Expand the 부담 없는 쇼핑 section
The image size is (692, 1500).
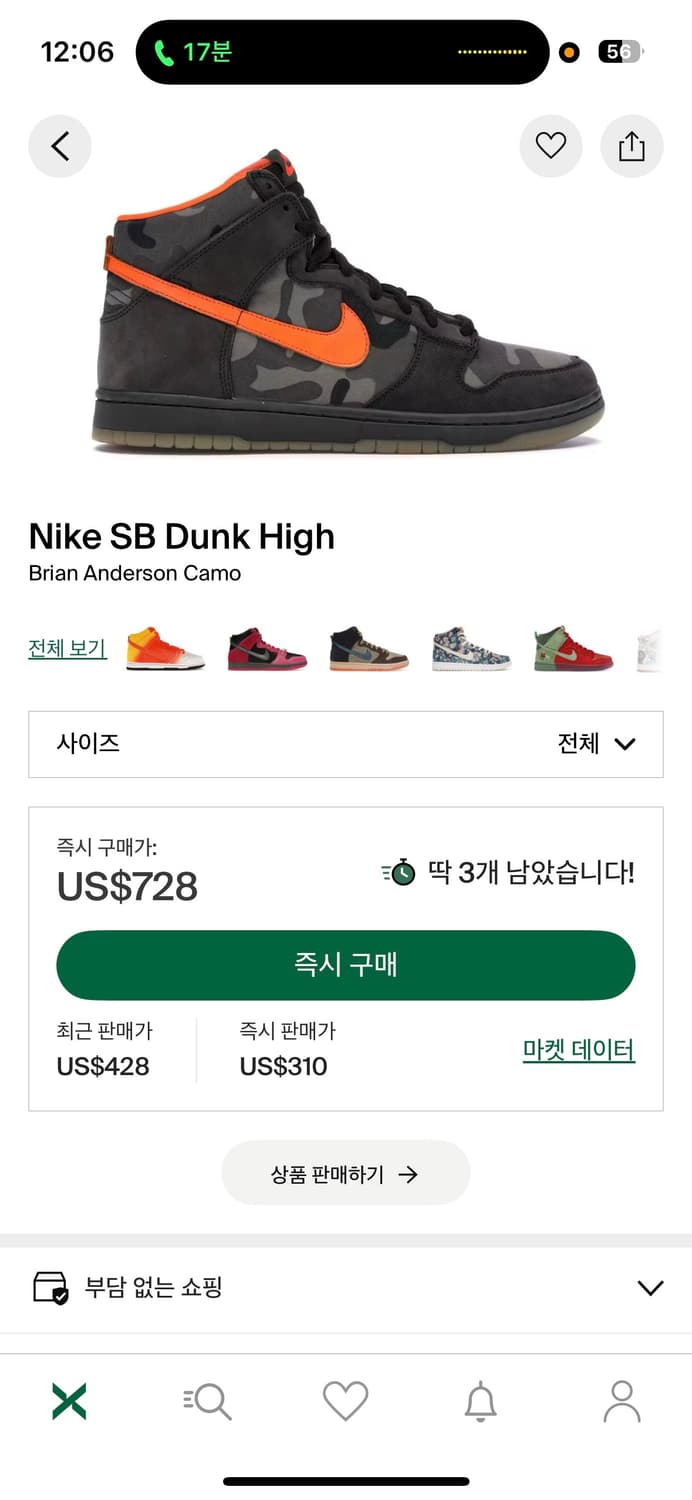(650, 1287)
